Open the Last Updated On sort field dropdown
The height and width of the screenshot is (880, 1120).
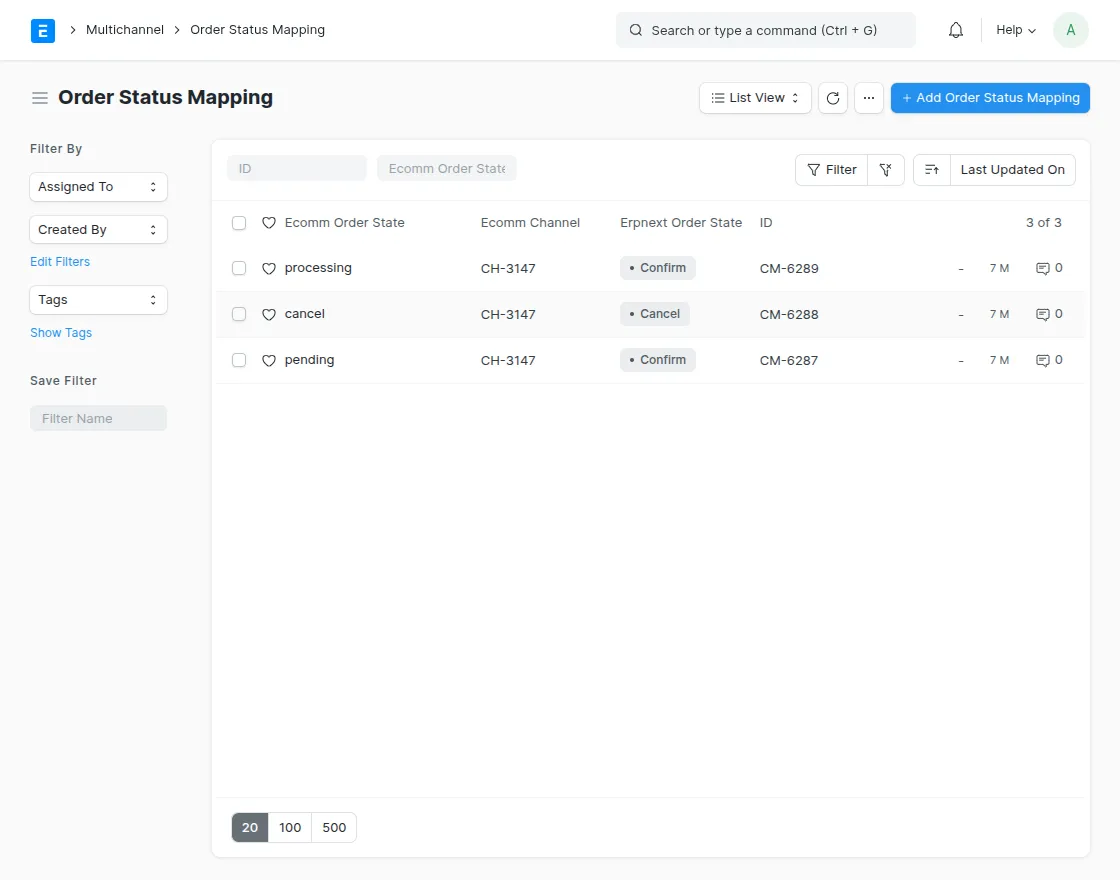(x=1012, y=170)
